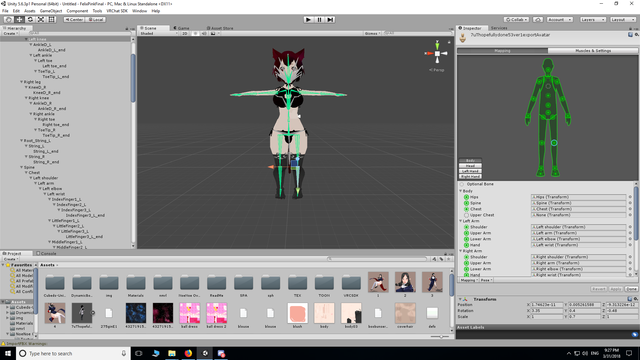Show Head bone mapping view
Viewport: 640px width, 360px height.
click(470, 166)
